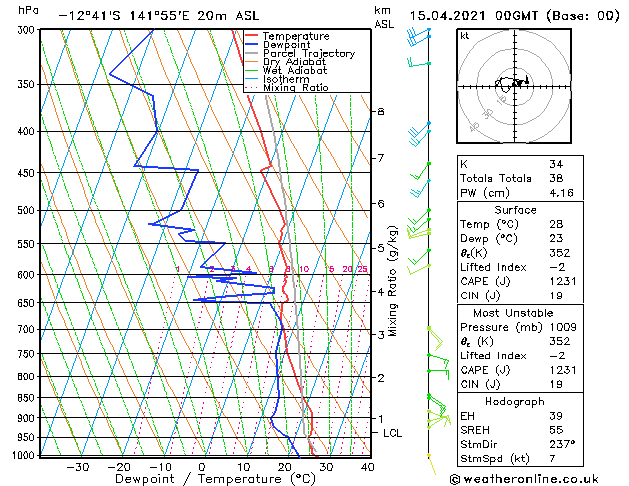The height and width of the screenshot is (486, 629).
Task: Click the 1 km altitude label
Action: tap(381, 419)
